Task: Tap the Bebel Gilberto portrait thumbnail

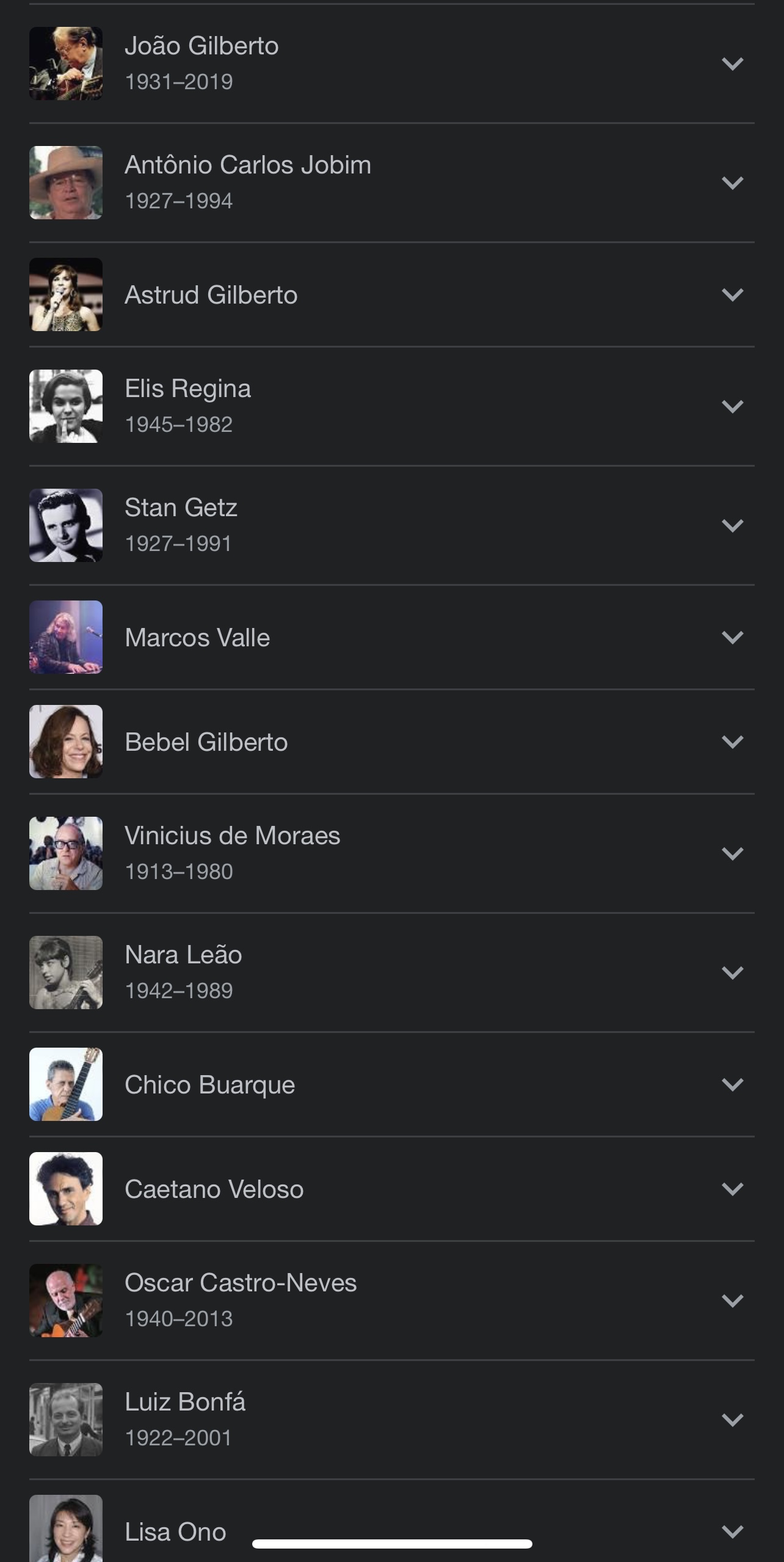Action: [x=66, y=742]
